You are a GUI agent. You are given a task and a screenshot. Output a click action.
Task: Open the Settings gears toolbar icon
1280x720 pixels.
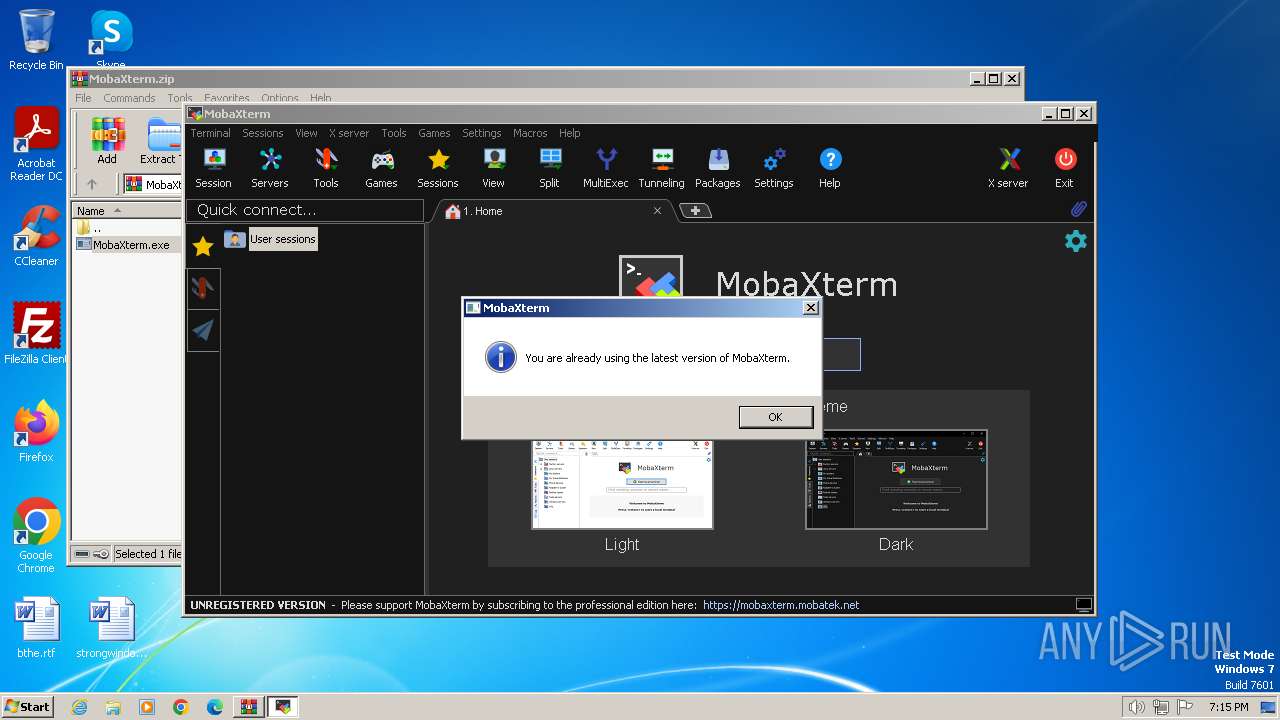click(x=774, y=168)
